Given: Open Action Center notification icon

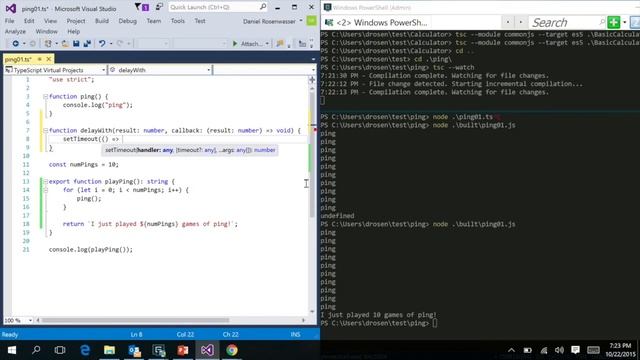Looking at the screenshot, I should click(576, 350).
